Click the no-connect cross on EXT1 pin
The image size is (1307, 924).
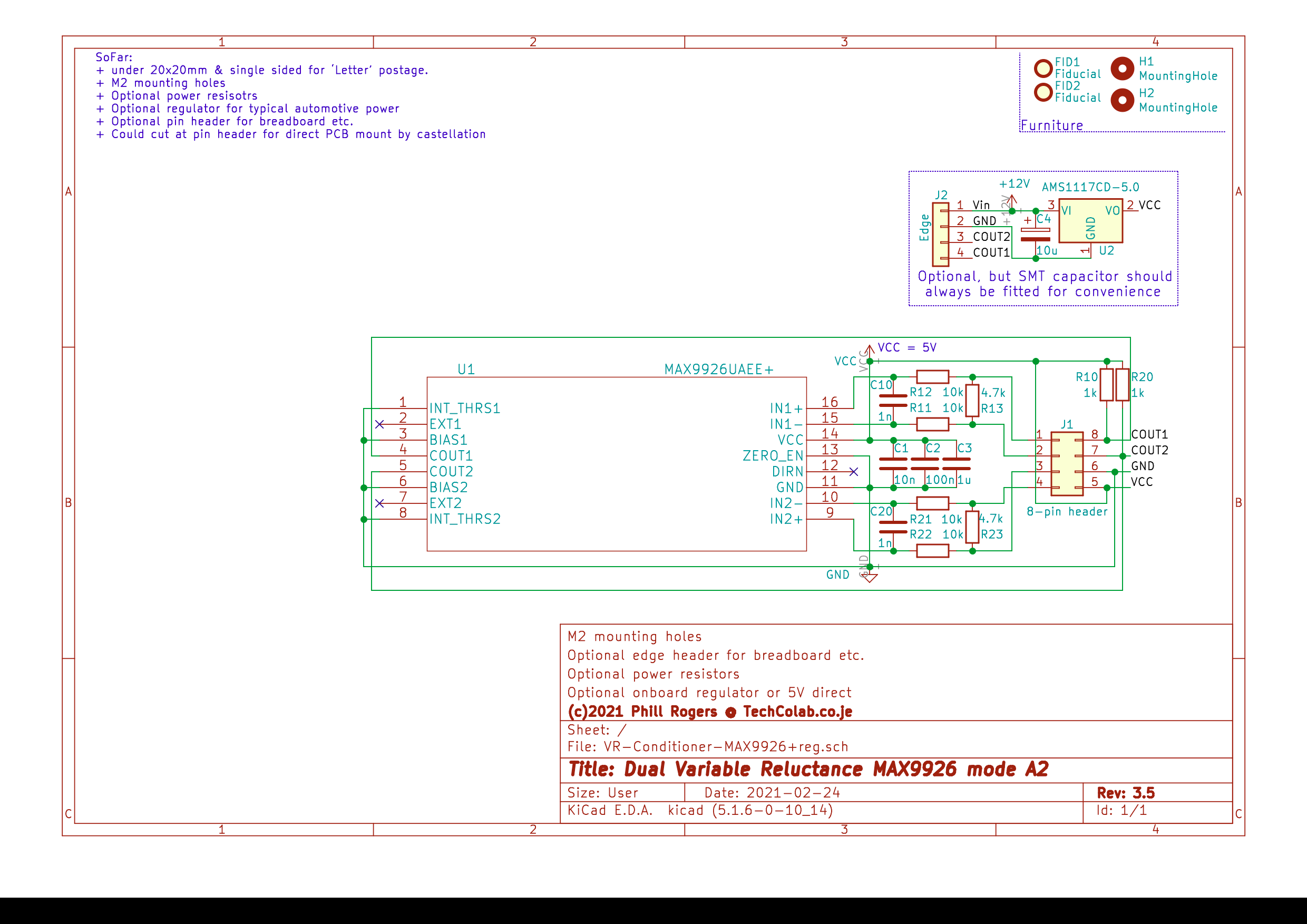(x=379, y=424)
